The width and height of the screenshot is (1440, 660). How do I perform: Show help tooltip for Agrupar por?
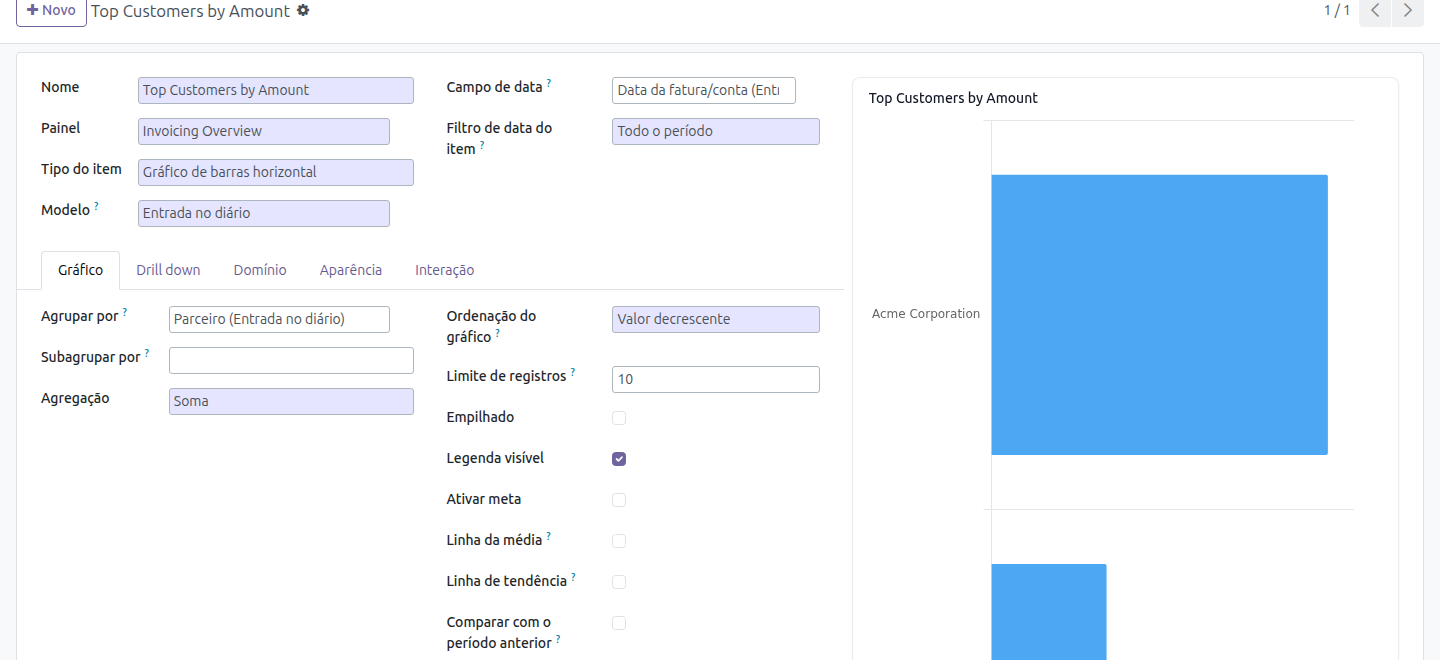point(125,312)
